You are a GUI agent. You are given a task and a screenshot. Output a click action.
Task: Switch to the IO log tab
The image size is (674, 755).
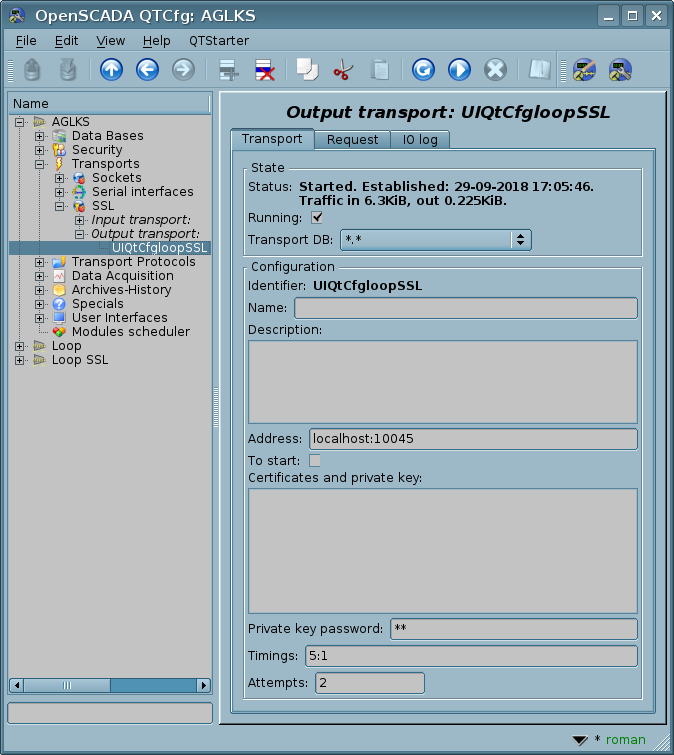click(x=420, y=140)
